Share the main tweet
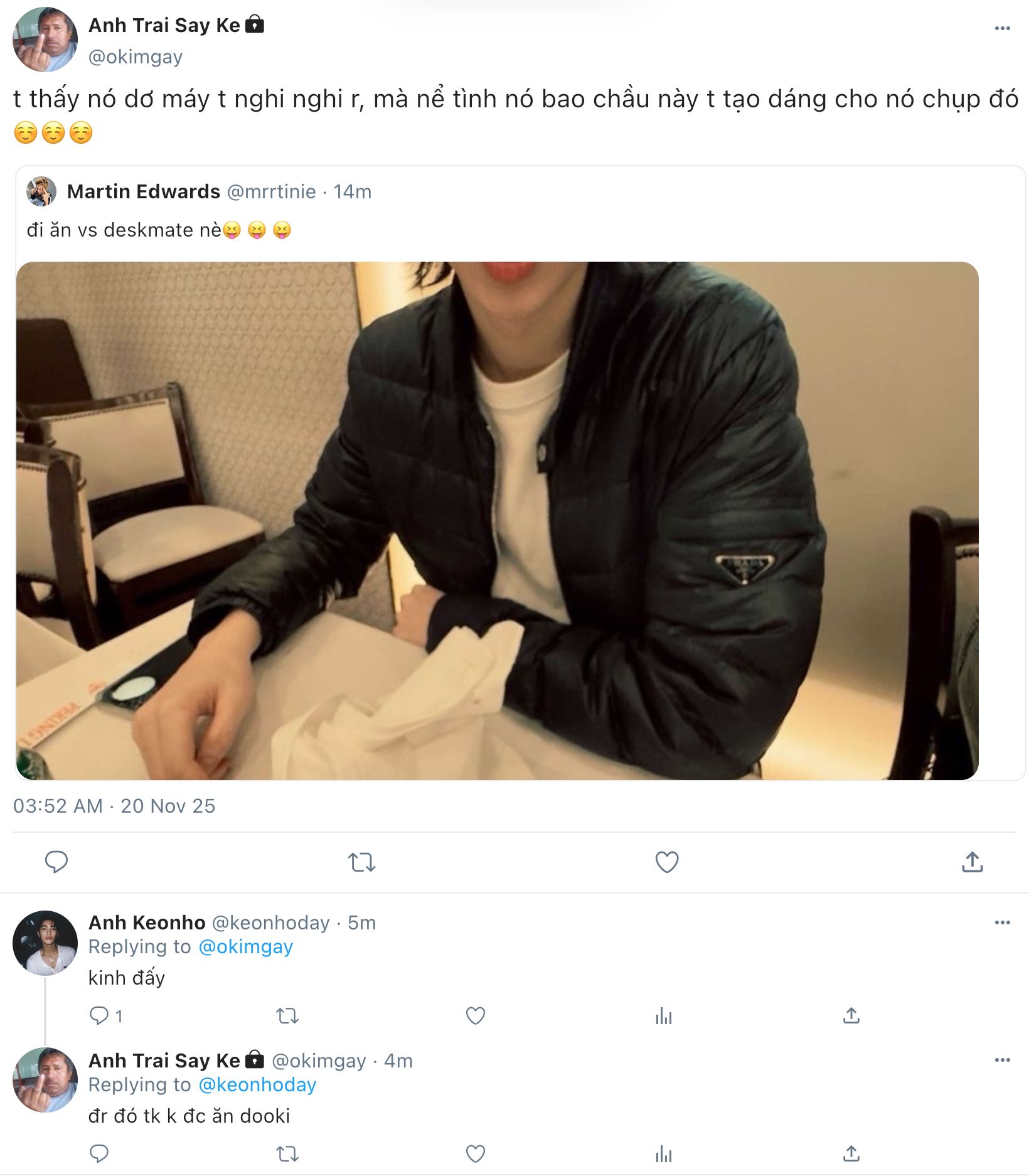 tap(972, 862)
